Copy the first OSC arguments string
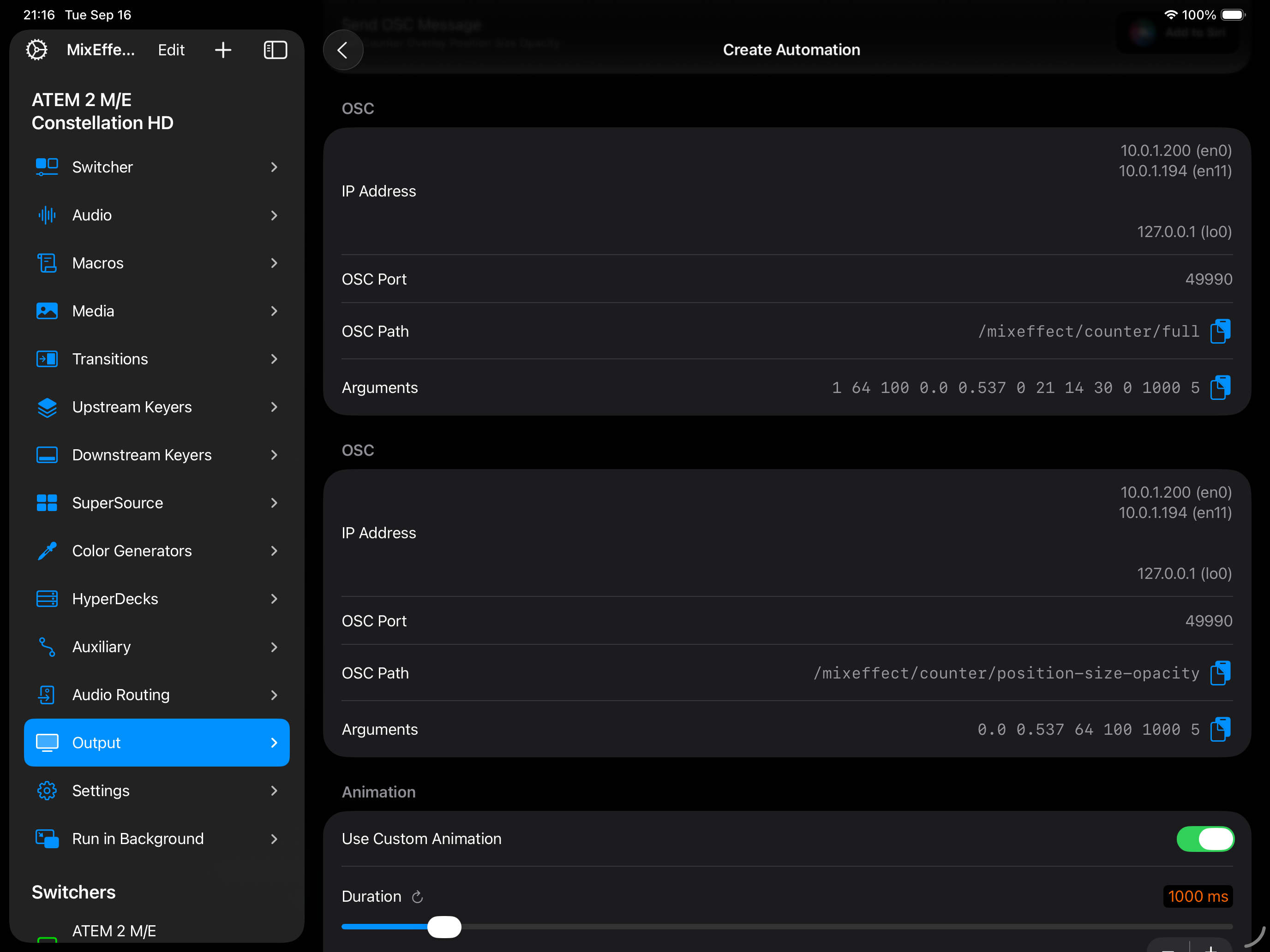 [x=1220, y=387]
